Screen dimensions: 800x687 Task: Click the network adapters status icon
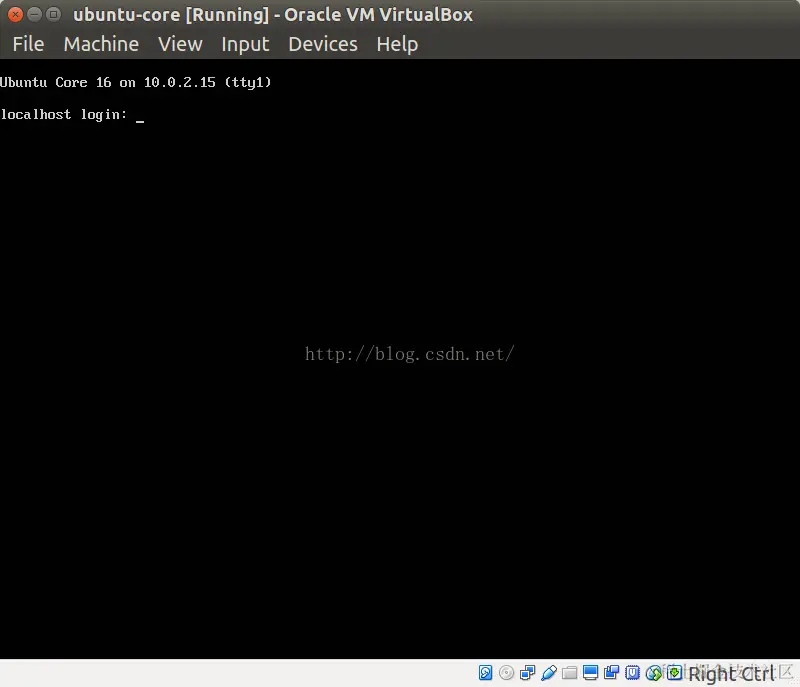pyautogui.click(x=528, y=673)
